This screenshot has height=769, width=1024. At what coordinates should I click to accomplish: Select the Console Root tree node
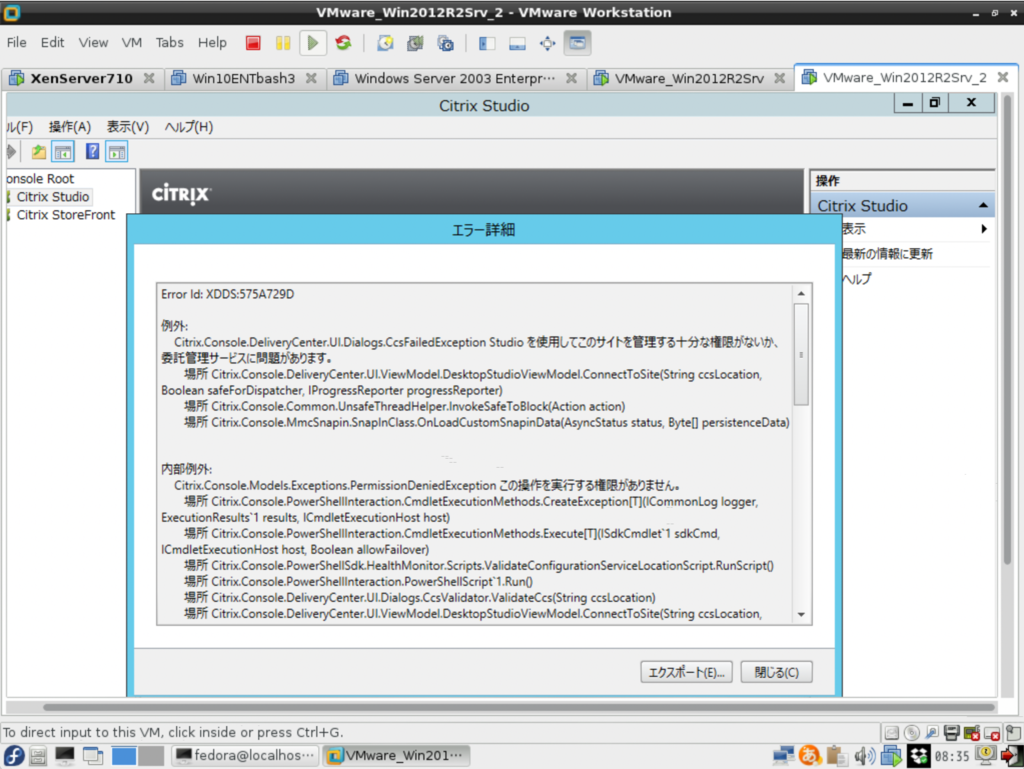tap(40, 178)
